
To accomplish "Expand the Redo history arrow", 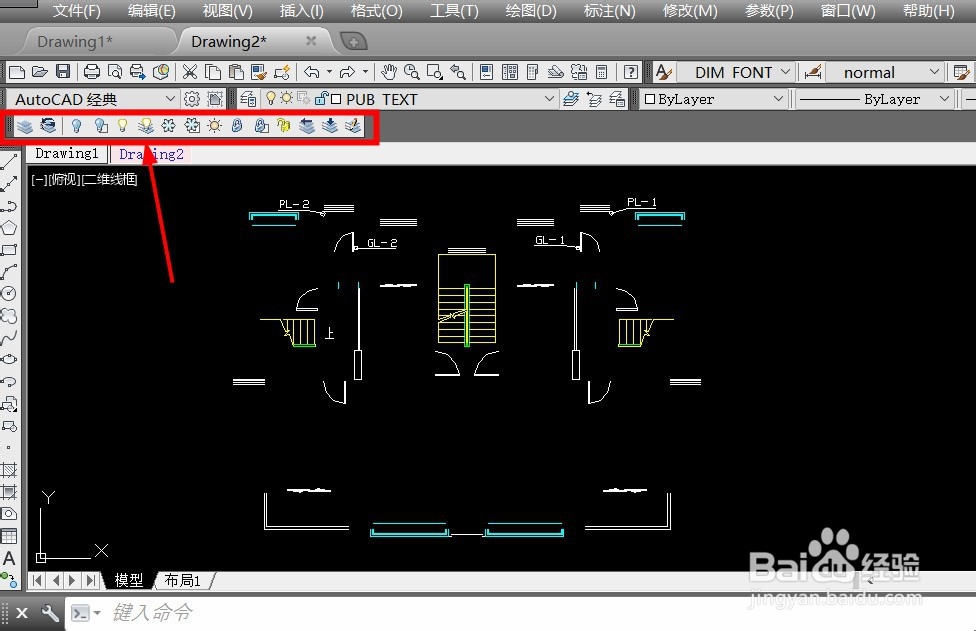I will [x=365, y=72].
